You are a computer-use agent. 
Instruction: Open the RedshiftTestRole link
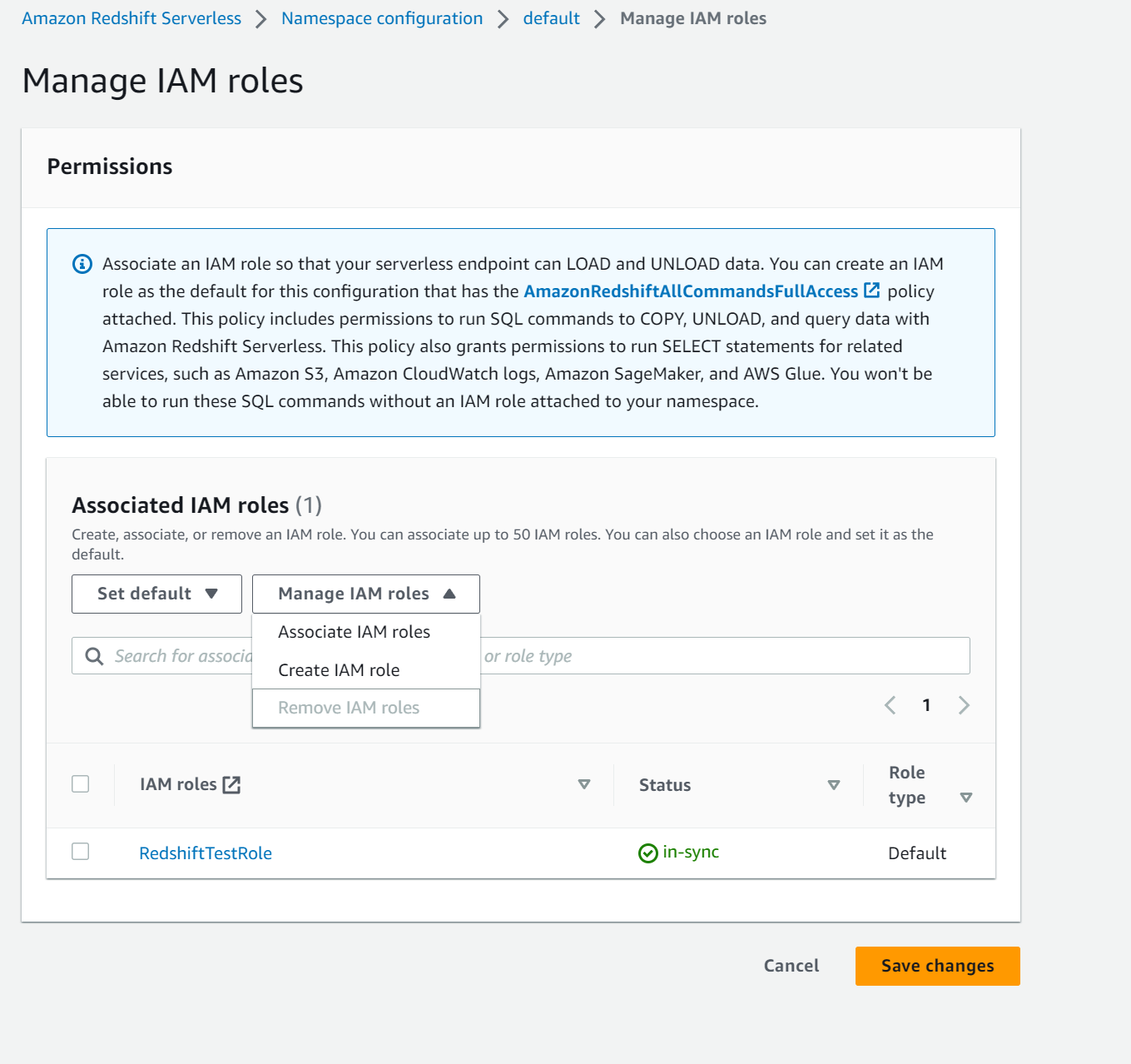coord(206,853)
